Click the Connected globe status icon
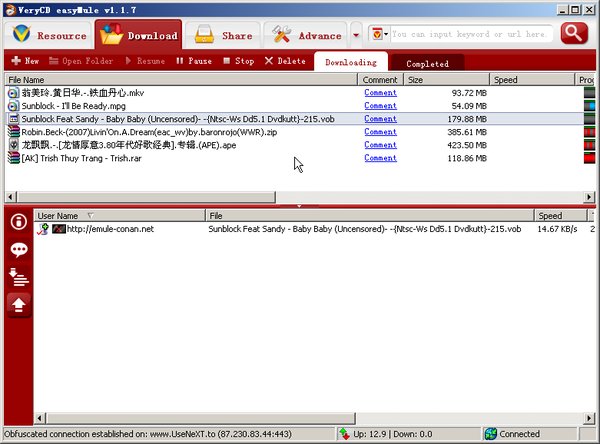The image size is (600, 444). [x=491, y=434]
